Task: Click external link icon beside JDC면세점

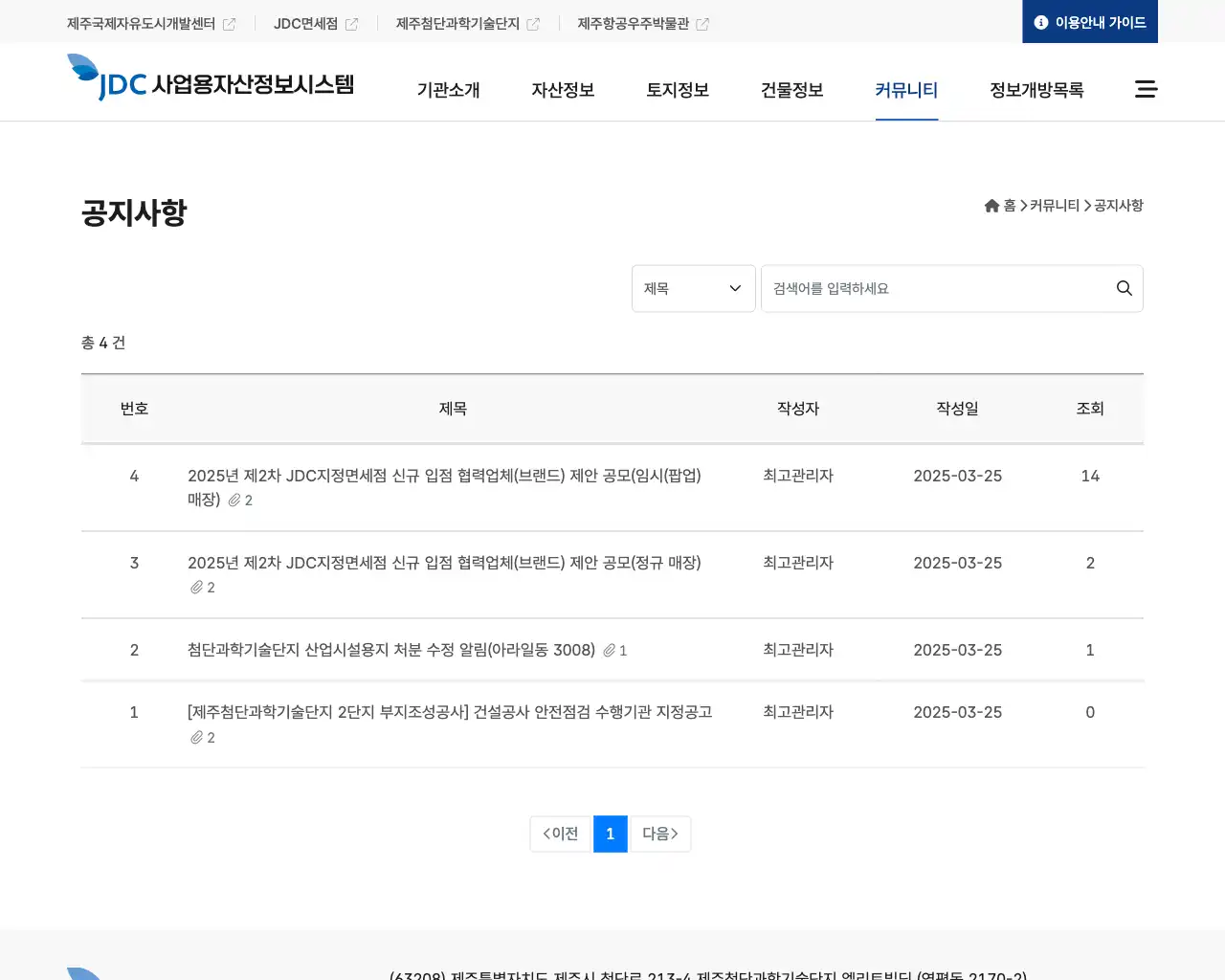Action: [351, 24]
